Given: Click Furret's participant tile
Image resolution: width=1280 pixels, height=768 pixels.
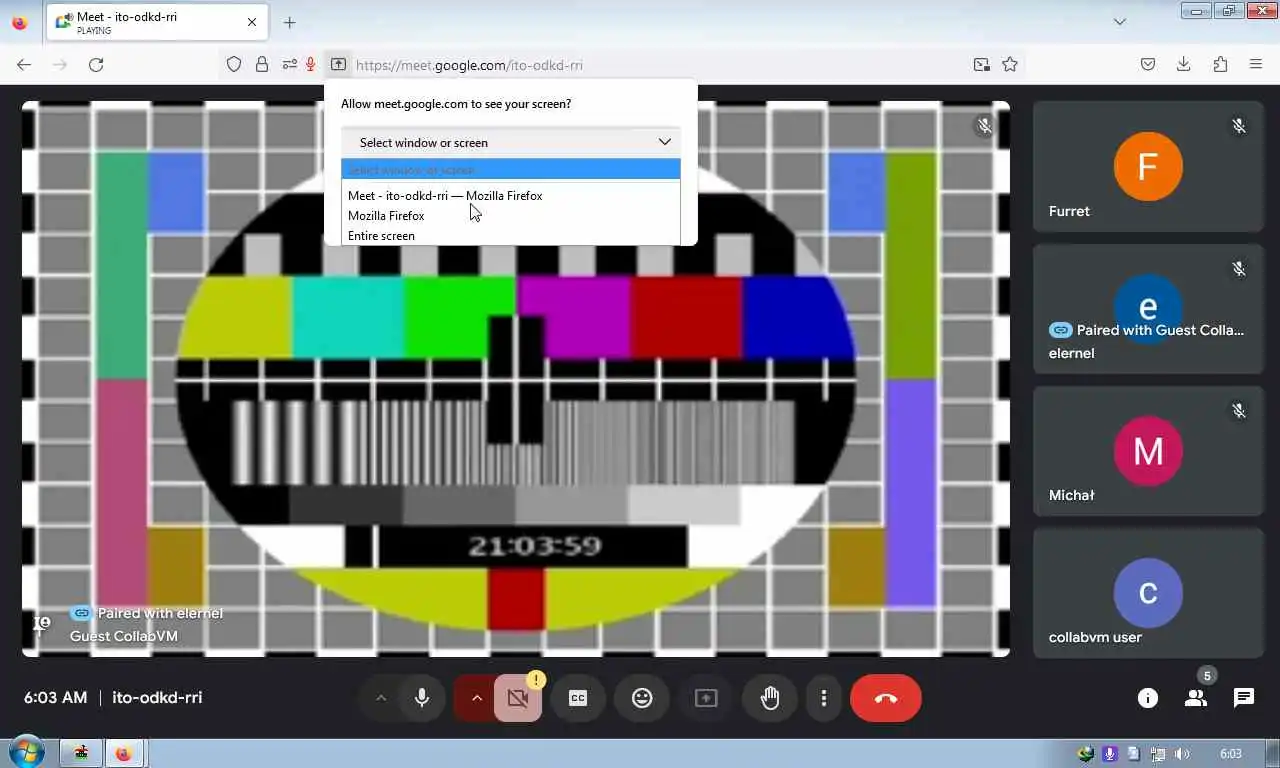Looking at the screenshot, I should [1148, 167].
